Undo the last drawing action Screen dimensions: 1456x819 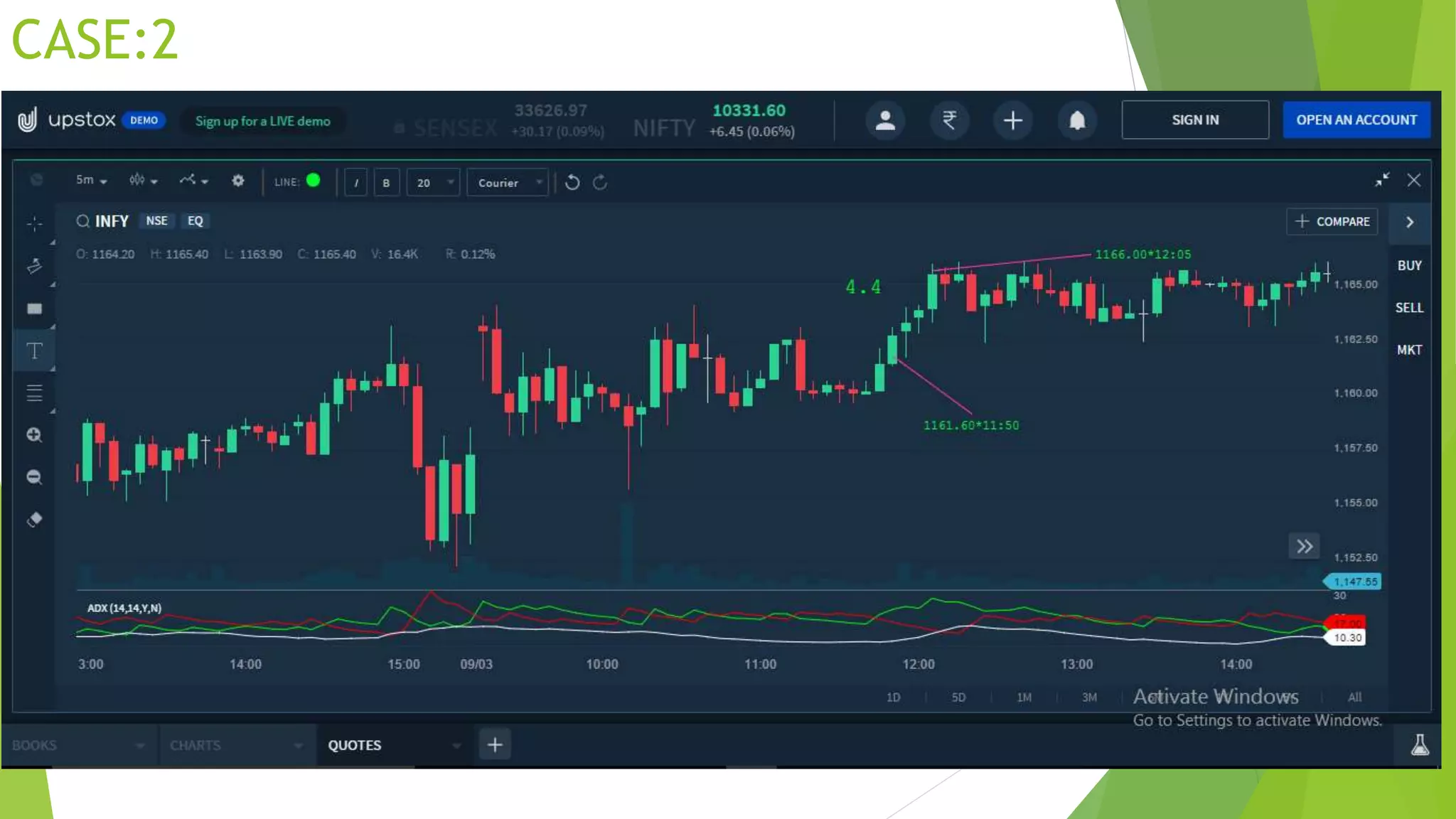tap(572, 183)
